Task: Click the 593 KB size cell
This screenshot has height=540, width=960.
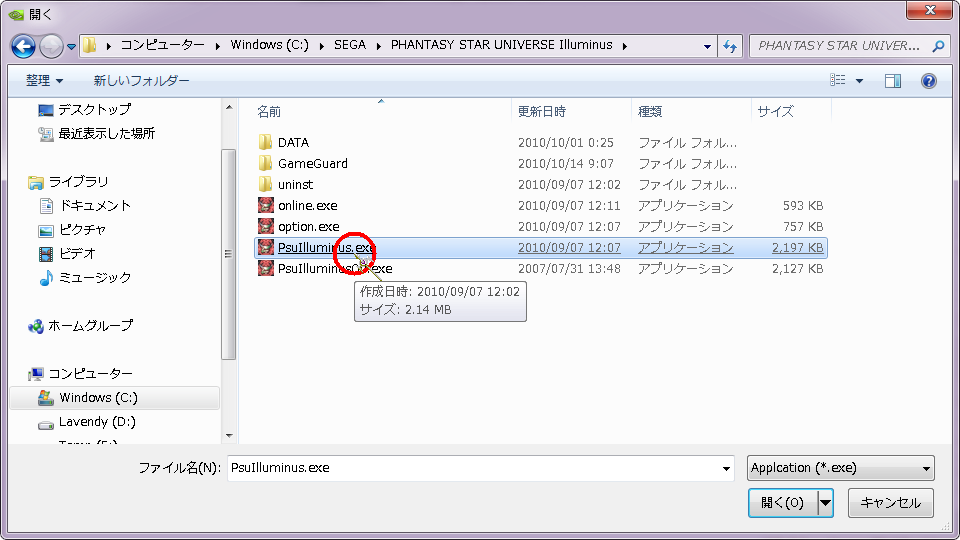Action: [x=803, y=206]
